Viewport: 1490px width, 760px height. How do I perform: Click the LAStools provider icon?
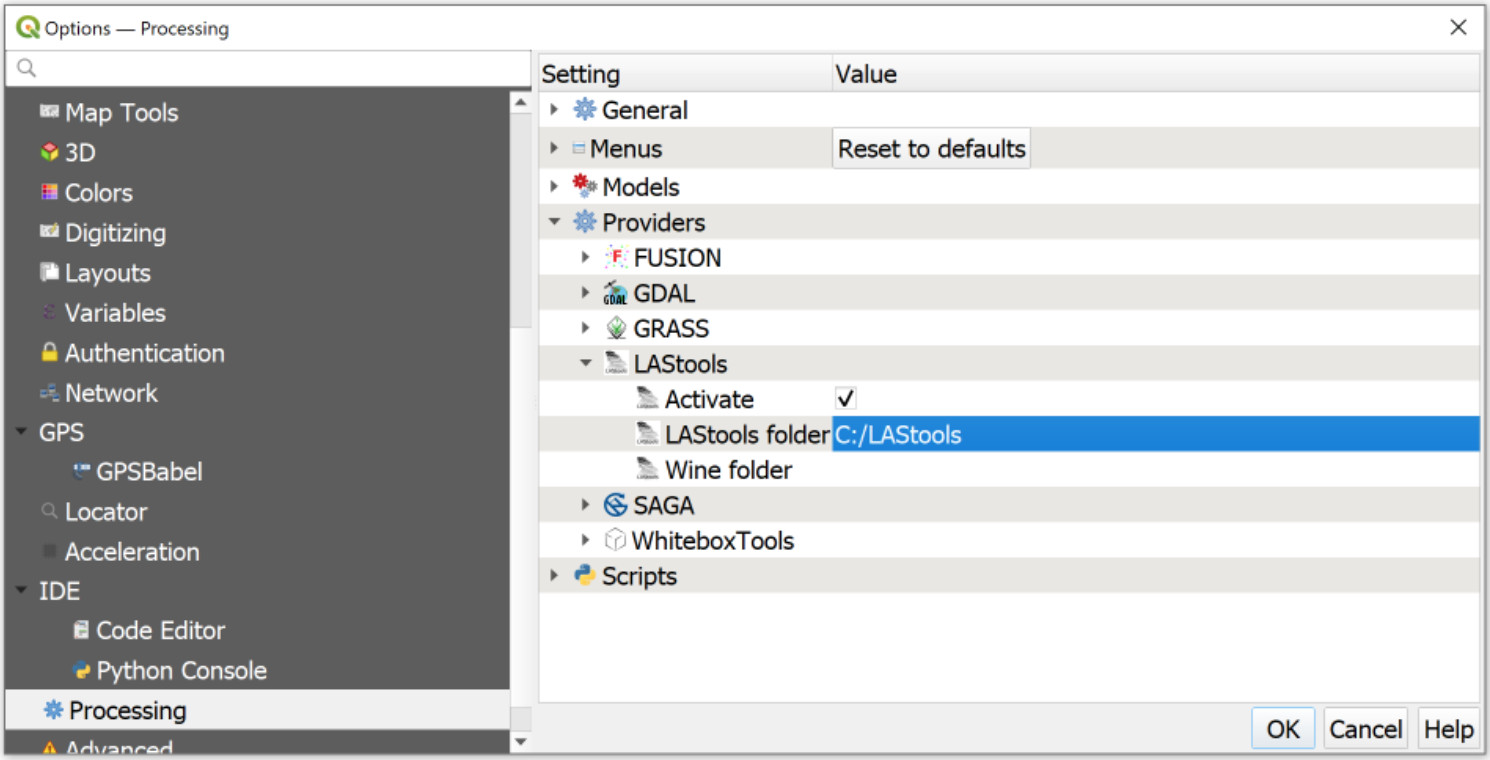[x=616, y=364]
